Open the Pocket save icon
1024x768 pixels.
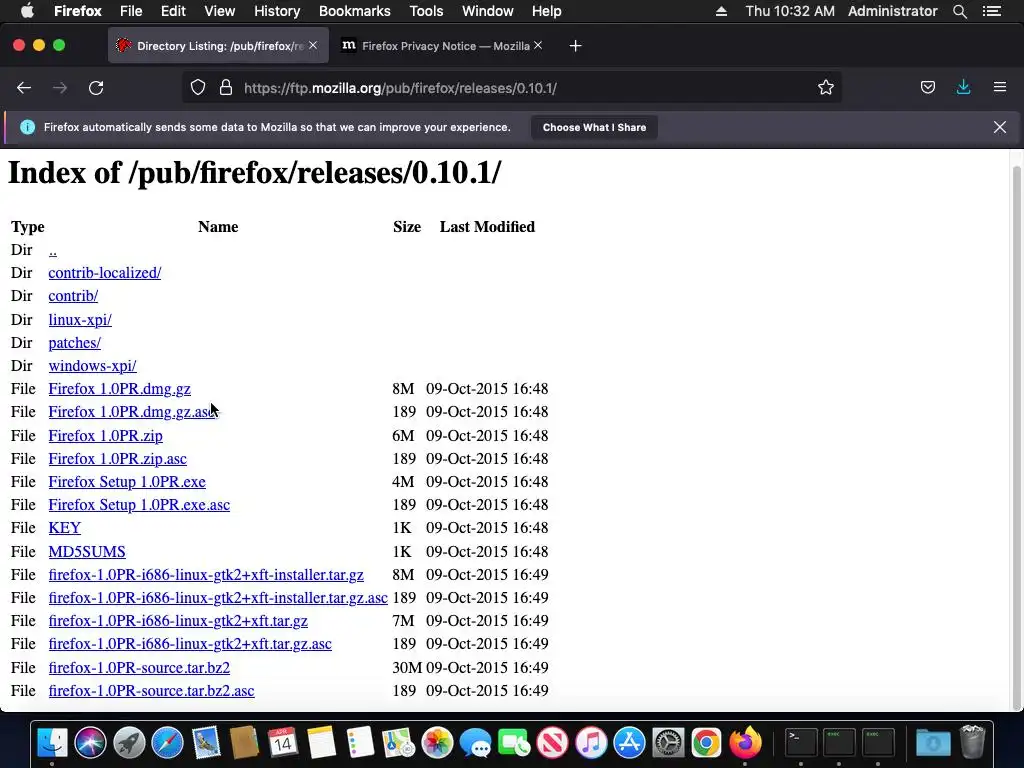click(927, 88)
